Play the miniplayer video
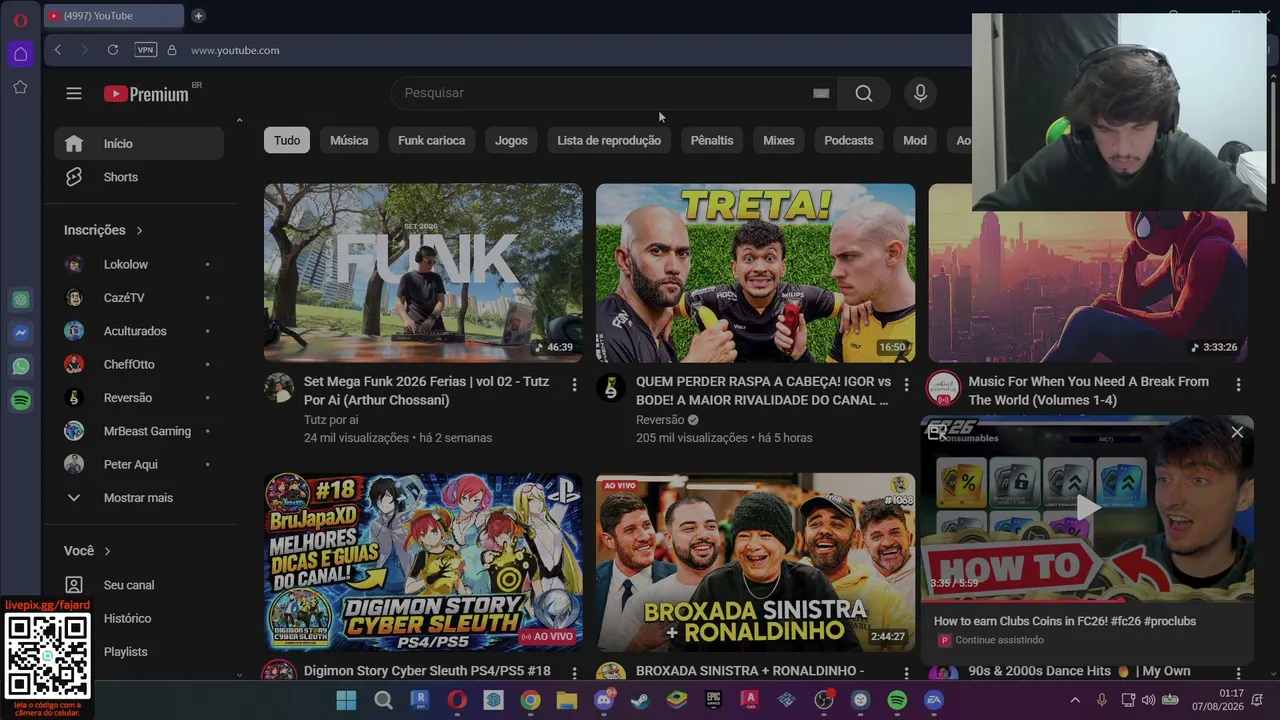The height and width of the screenshot is (720, 1280). click(1088, 508)
